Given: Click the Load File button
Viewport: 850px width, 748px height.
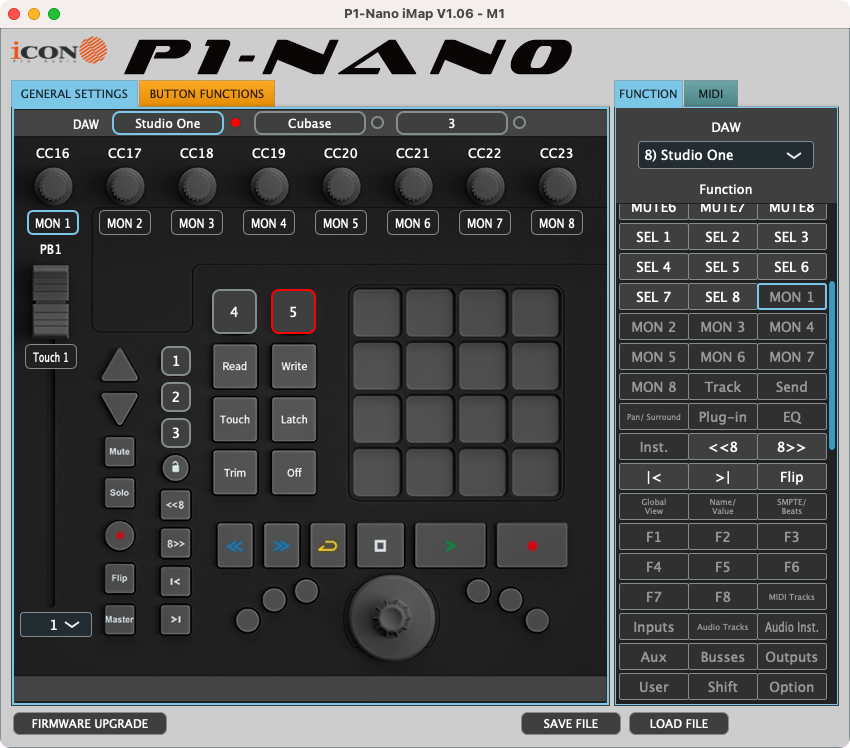Looking at the screenshot, I should point(679,724).
